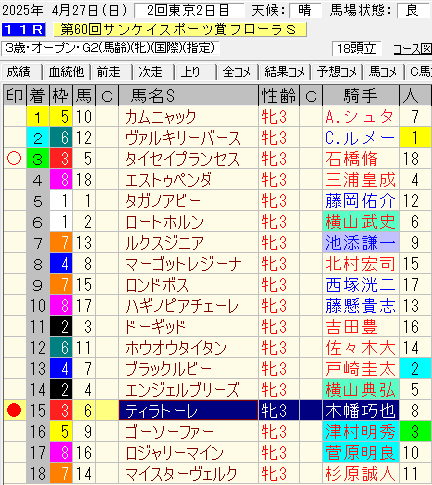432x485 pixels.
Task: Select the highlighted row ティラトーレ
Action: (217, 410)
